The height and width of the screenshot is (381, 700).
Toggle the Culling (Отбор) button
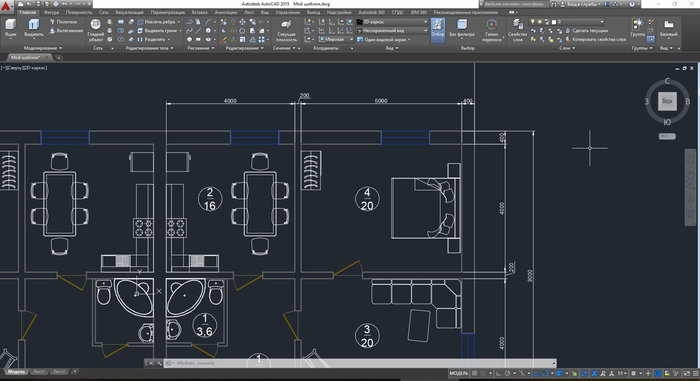tap(438, 29)
